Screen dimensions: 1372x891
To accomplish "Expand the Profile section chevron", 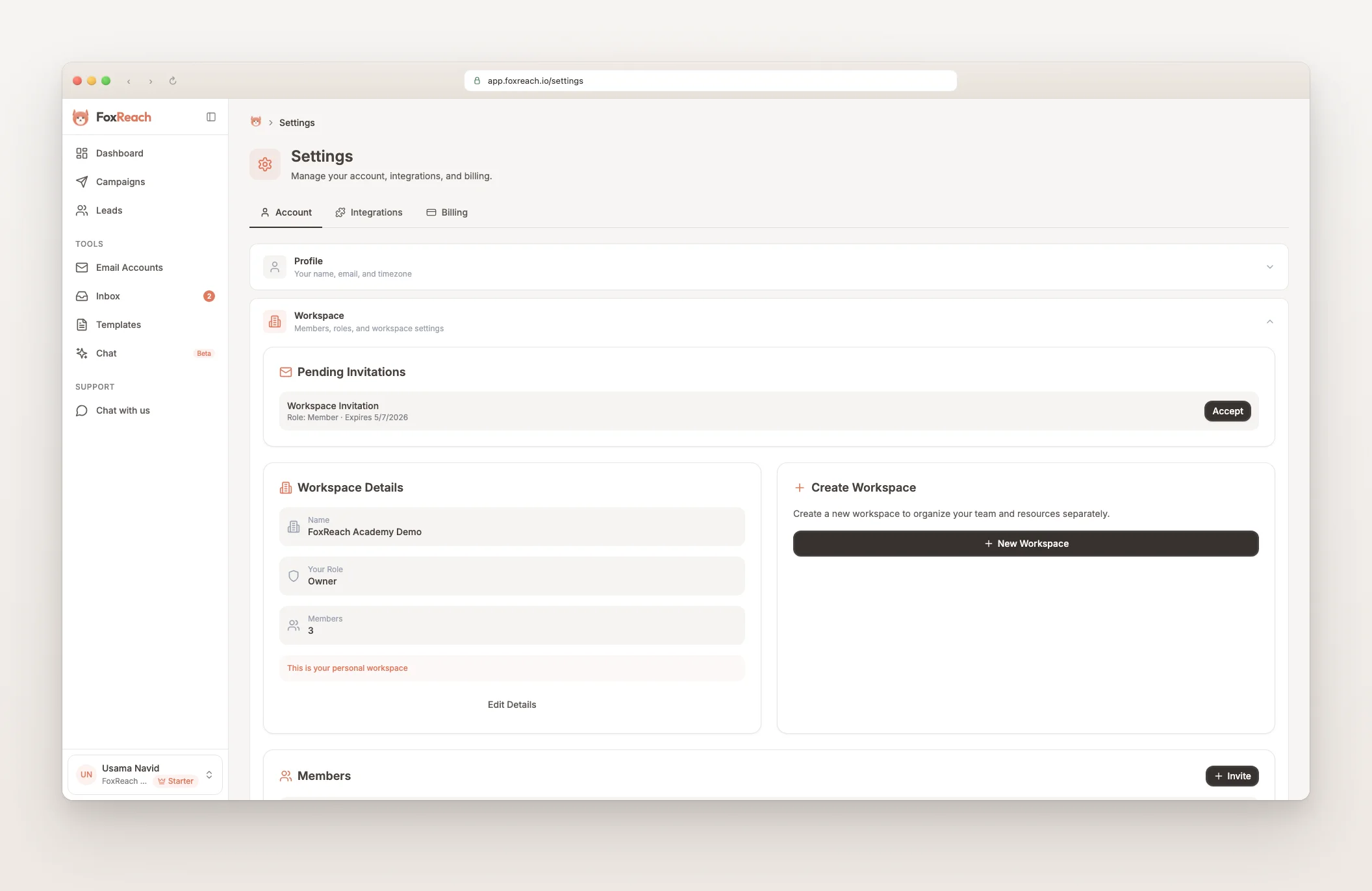I will tap(1269, 267).
